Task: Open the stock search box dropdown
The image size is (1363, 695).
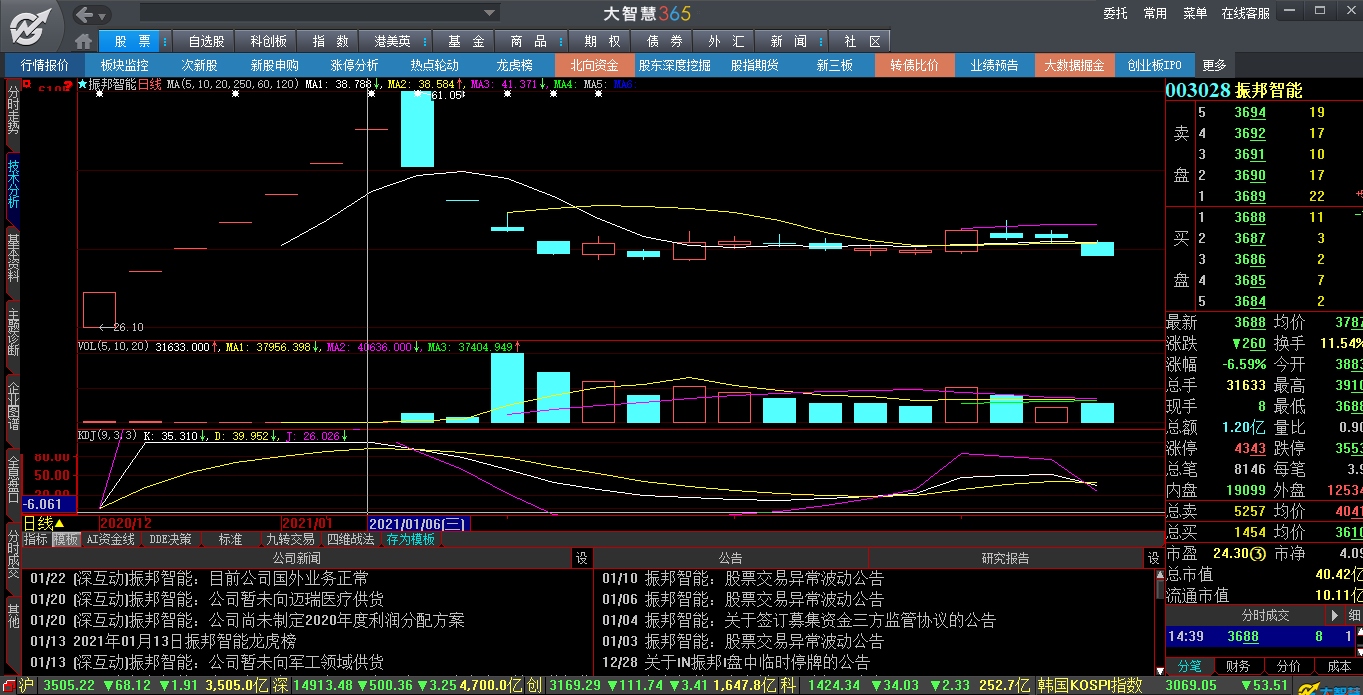Action: point(490,13)
